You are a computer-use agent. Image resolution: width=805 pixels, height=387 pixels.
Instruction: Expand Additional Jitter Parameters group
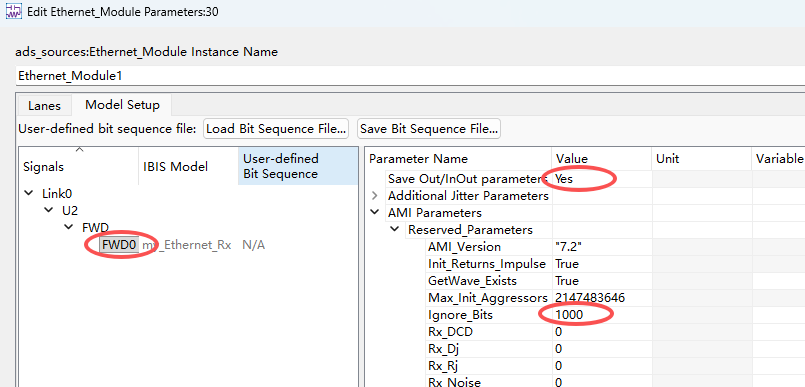[374, 196]
